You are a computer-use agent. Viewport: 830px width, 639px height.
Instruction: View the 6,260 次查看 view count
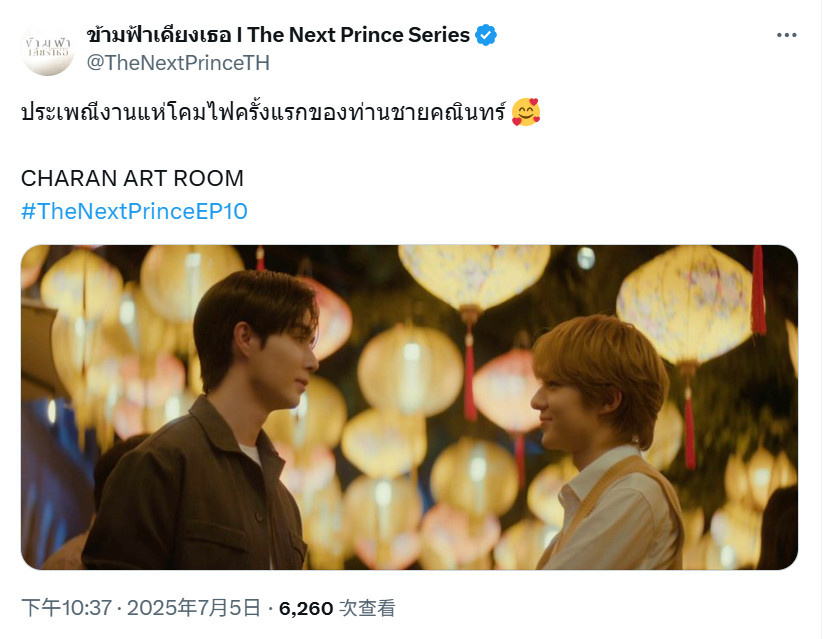[x=337, y=608]
